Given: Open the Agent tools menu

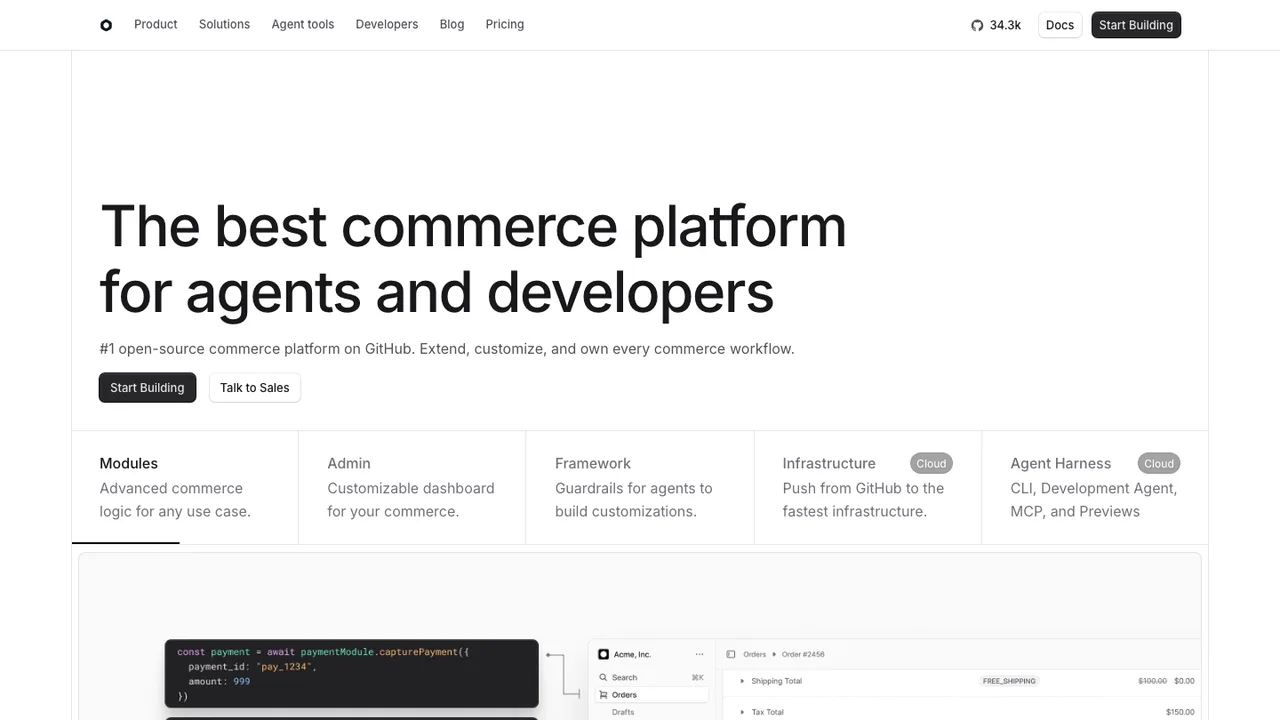Looking at the screenshot, I should tap(303, 24).
